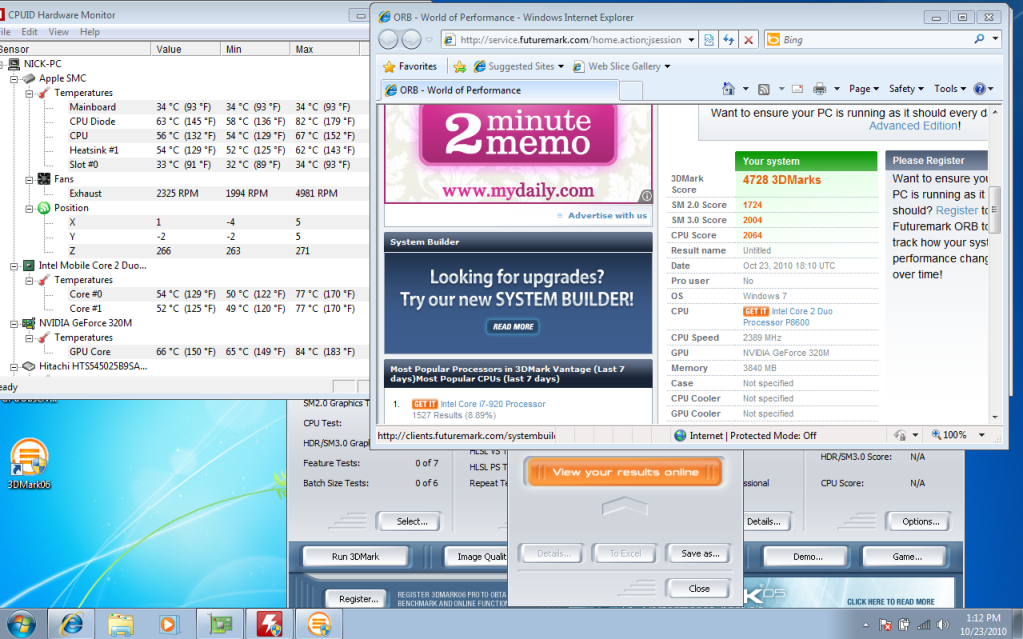The width and height of the screenshot is (1023, 639).
Task: Click the Read Mail envelope icon
Action: click(x=797, y=89)
